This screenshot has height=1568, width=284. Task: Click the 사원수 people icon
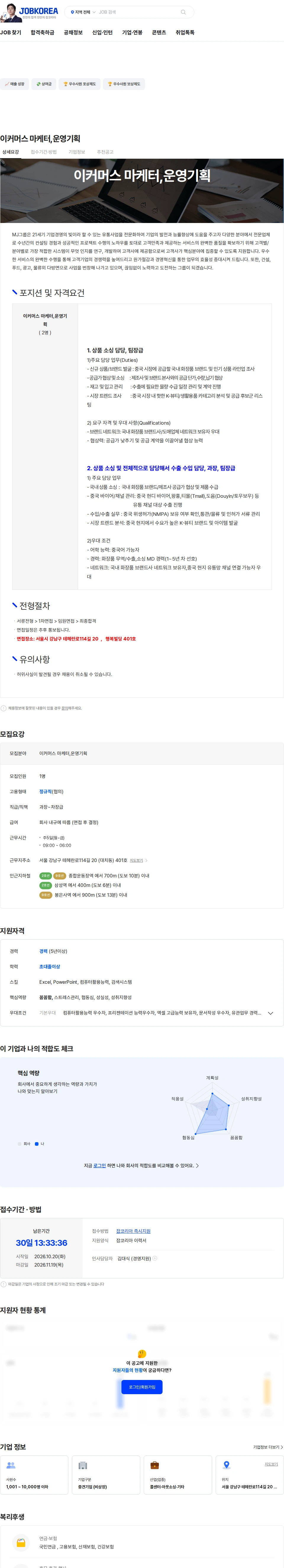(10, 1465)
